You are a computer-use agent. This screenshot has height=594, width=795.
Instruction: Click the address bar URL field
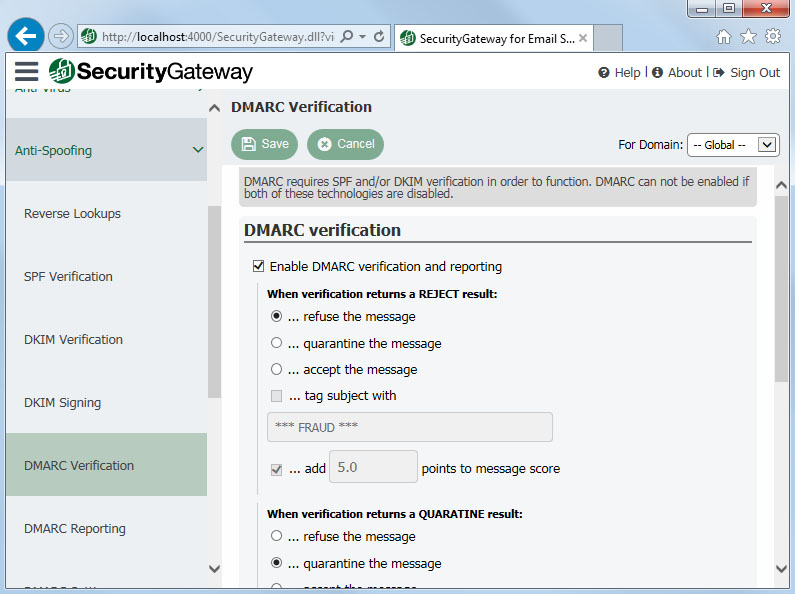[x=218, y=36]
